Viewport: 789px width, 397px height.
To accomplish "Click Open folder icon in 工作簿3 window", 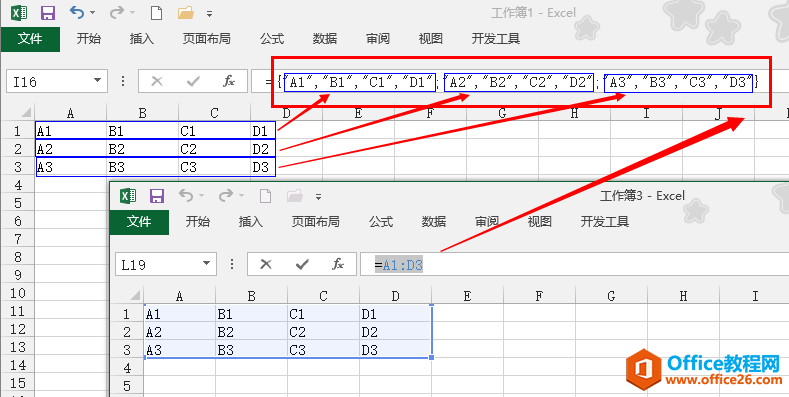I will [295, 196].
